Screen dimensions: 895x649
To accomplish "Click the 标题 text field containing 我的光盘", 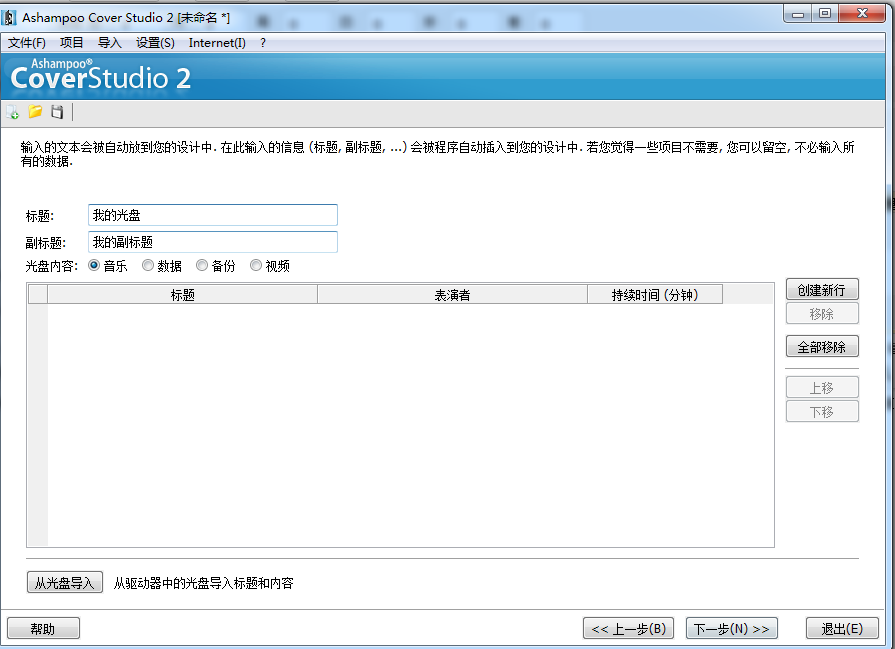I will click(x=212, y=215).
